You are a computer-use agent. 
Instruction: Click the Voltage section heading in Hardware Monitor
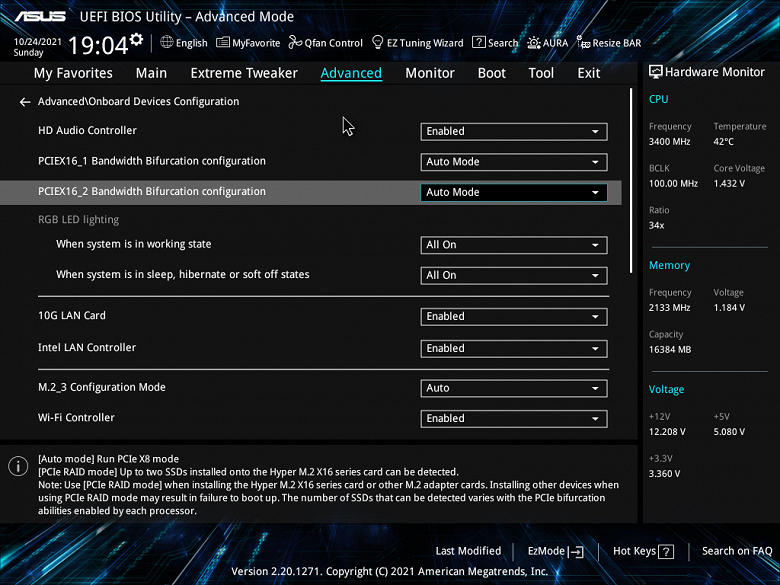[666, 390]
